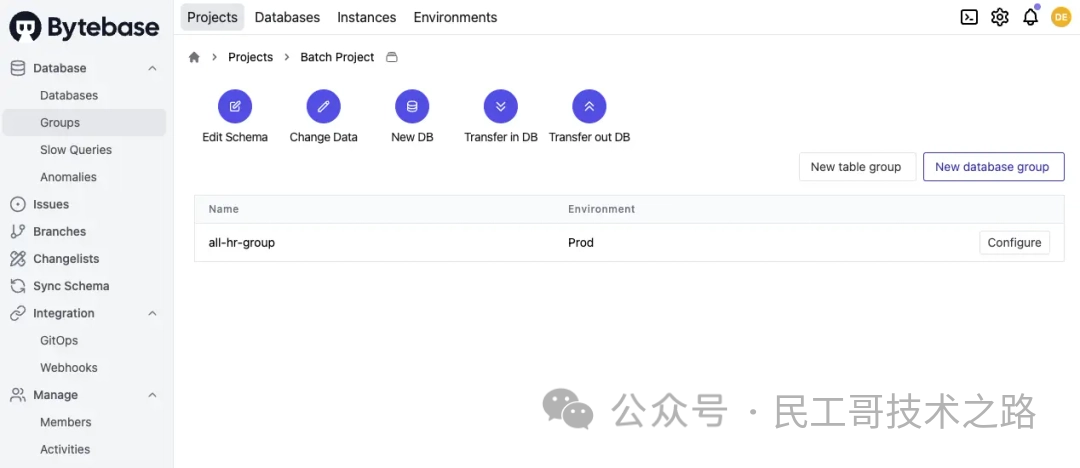The height and width of the screenshot is (468, 1080).
Task: Click the New table group button
Action: click(856, 167)
